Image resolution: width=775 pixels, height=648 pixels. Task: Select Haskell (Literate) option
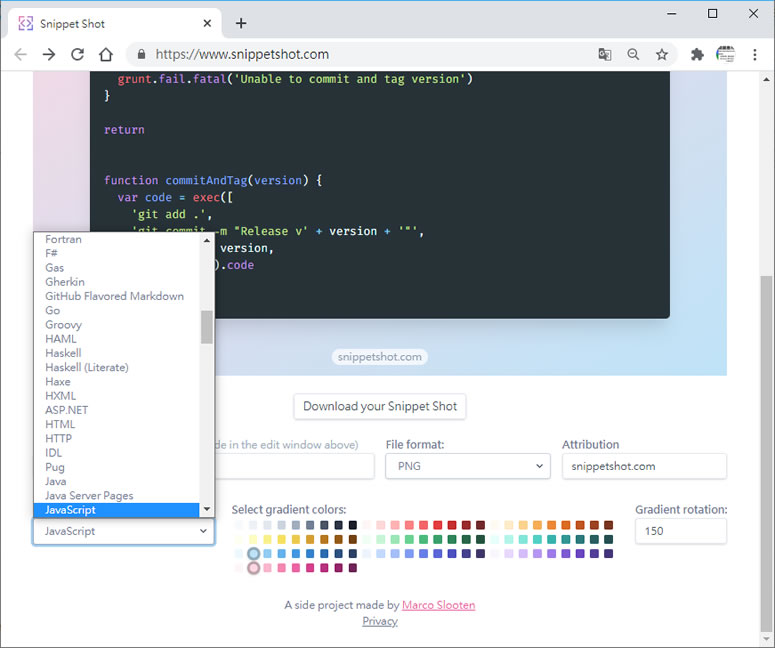point(116,367)
